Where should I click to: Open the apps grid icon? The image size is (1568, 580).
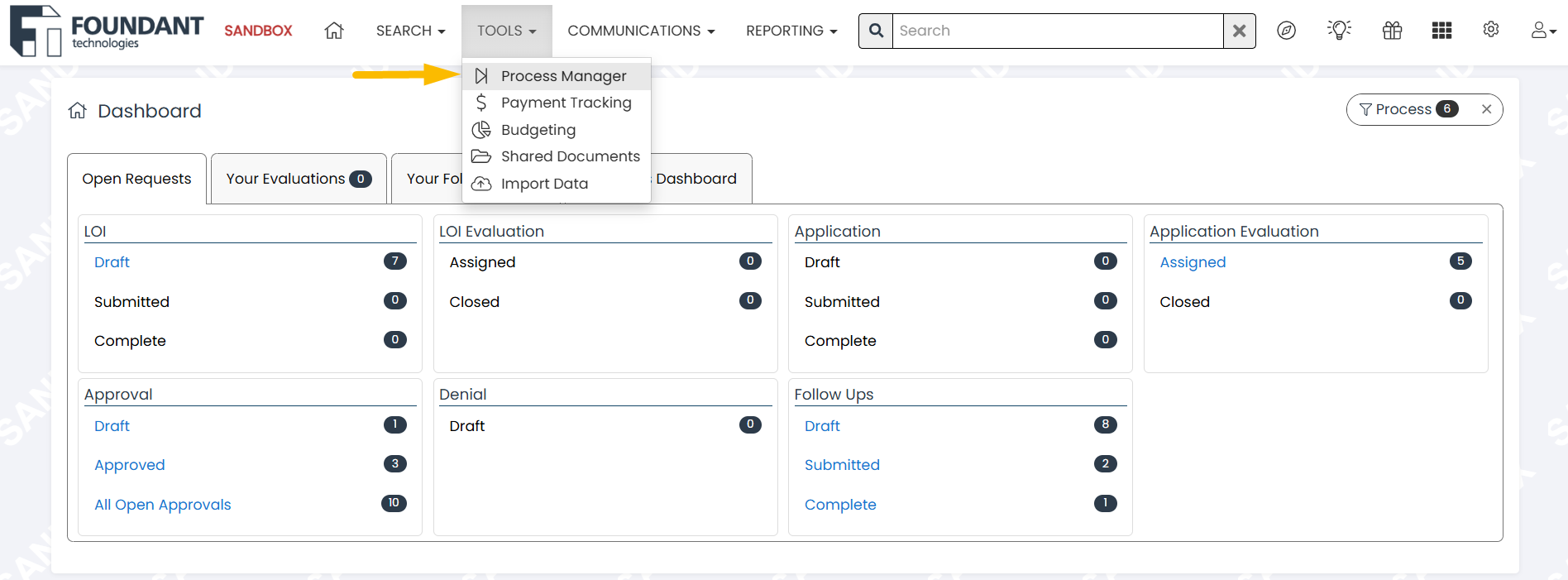[x=1441, y=31]
